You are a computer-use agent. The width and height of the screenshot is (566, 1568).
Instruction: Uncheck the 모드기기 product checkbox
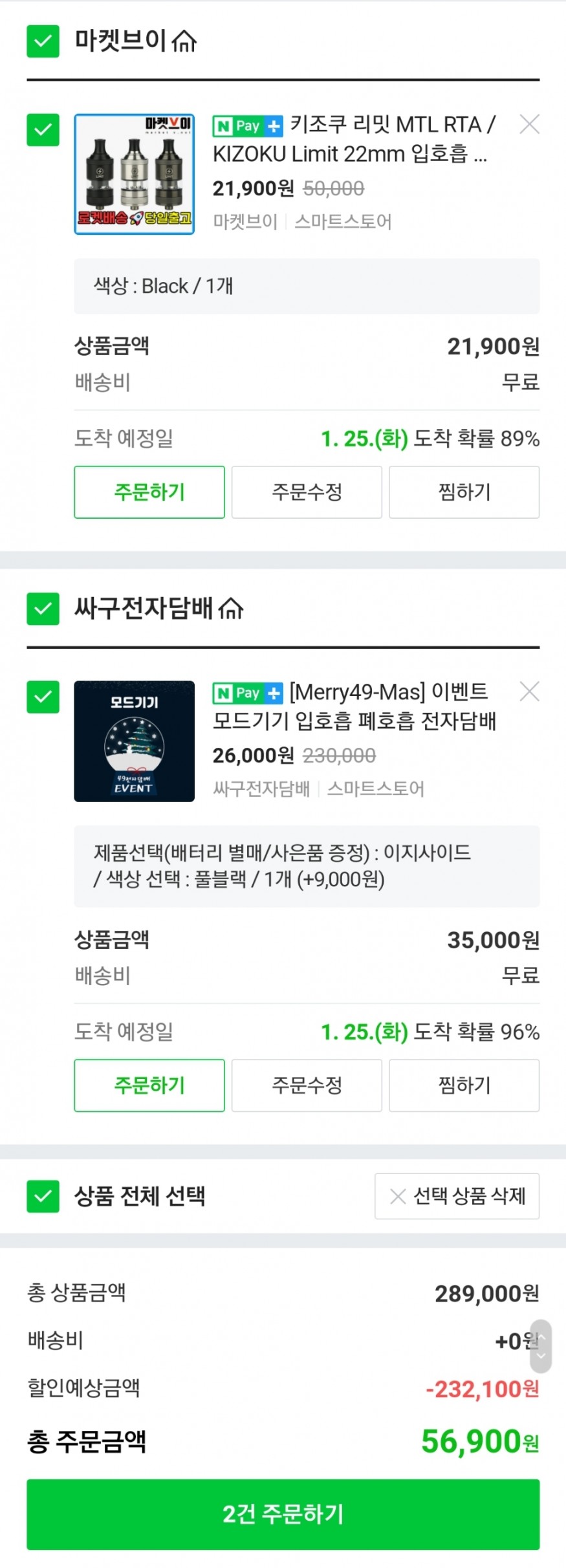(x=43, y=697)
